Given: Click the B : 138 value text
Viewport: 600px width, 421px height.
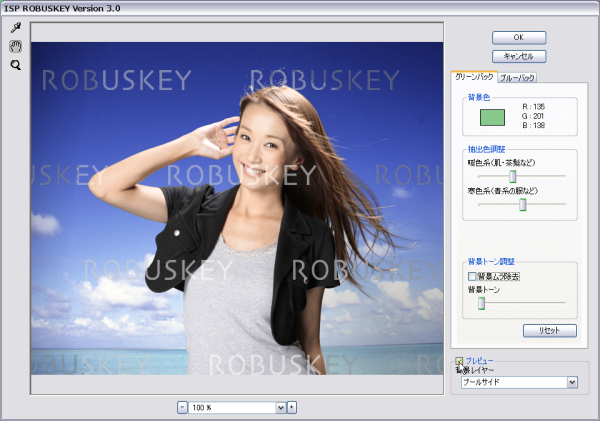Looking at the screenshot, I should pos(533,125).
